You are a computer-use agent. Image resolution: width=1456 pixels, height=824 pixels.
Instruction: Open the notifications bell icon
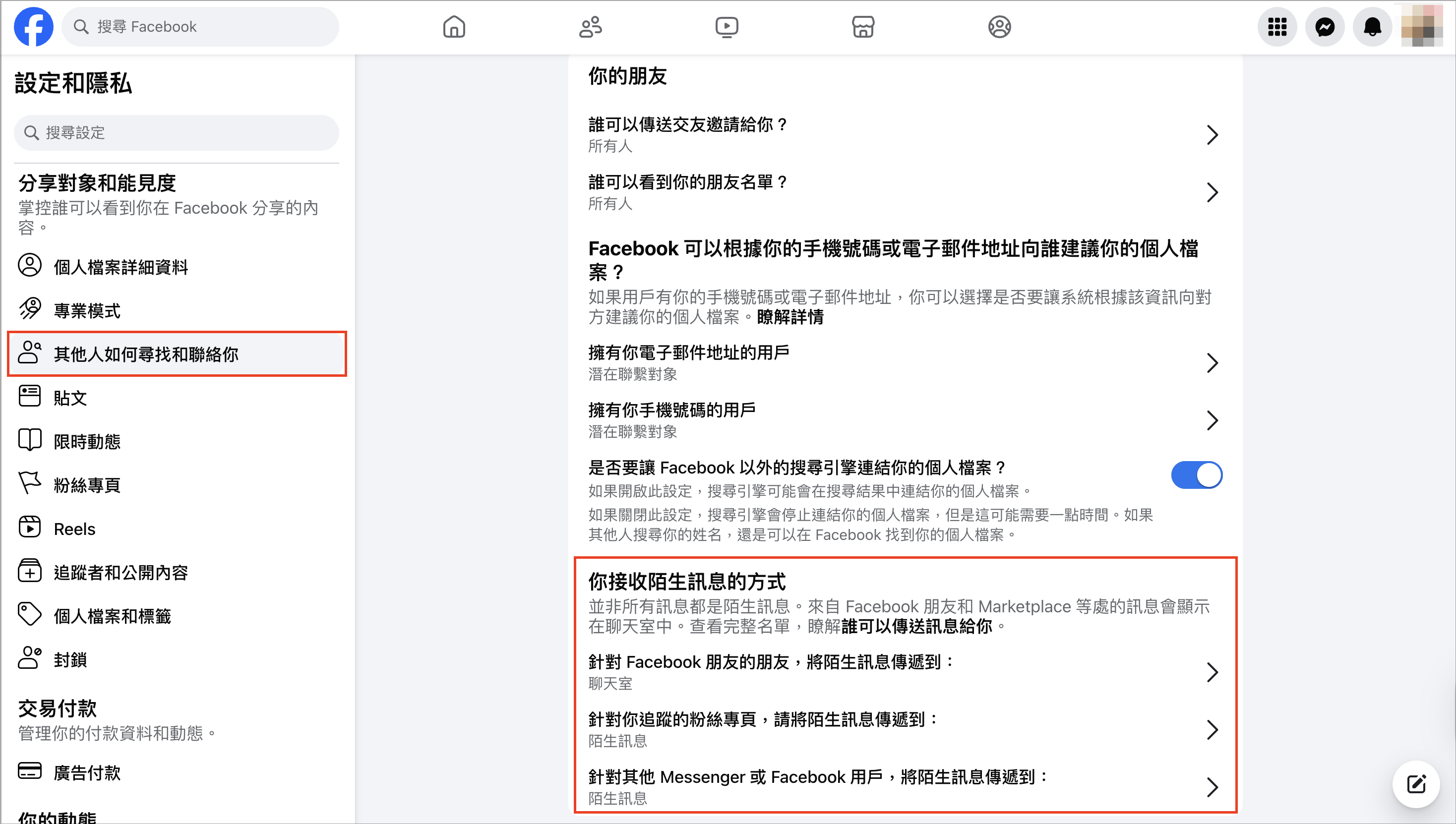click(x=1372, y=27)
